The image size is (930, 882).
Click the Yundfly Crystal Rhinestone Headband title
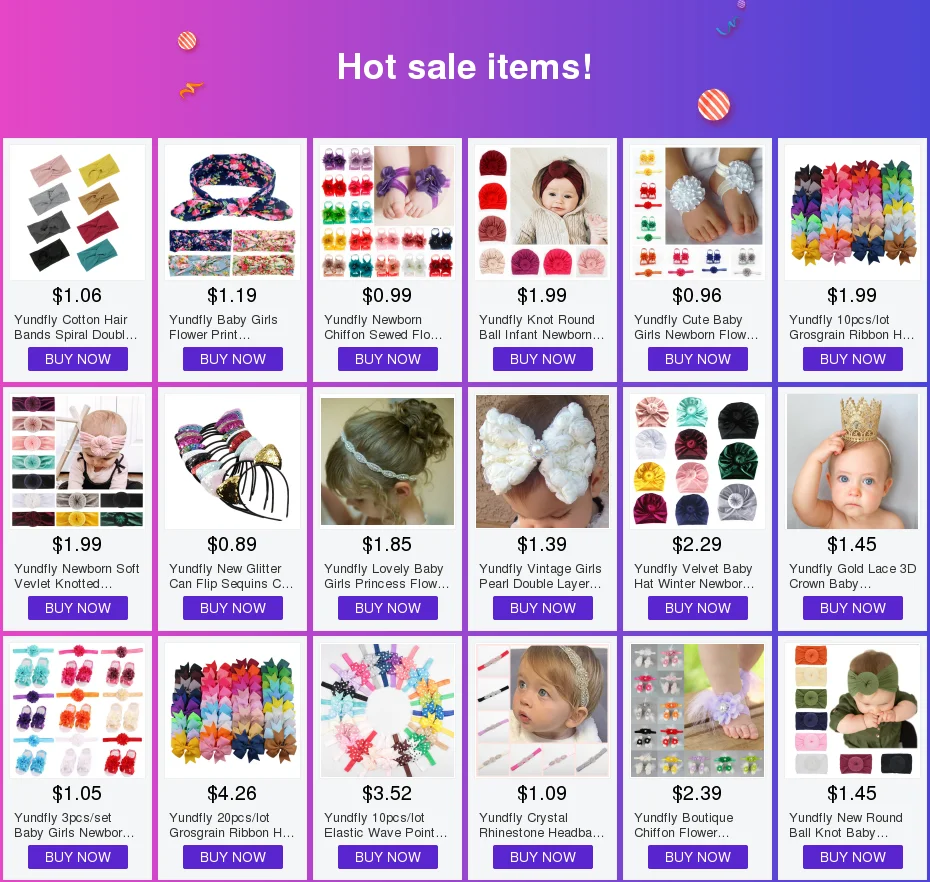point(542,826)
